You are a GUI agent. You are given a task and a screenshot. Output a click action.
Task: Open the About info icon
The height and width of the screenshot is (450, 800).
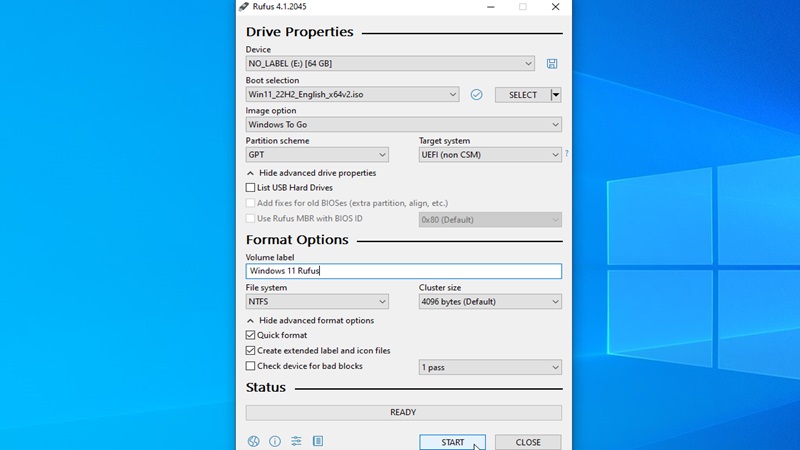coord(274,441)
